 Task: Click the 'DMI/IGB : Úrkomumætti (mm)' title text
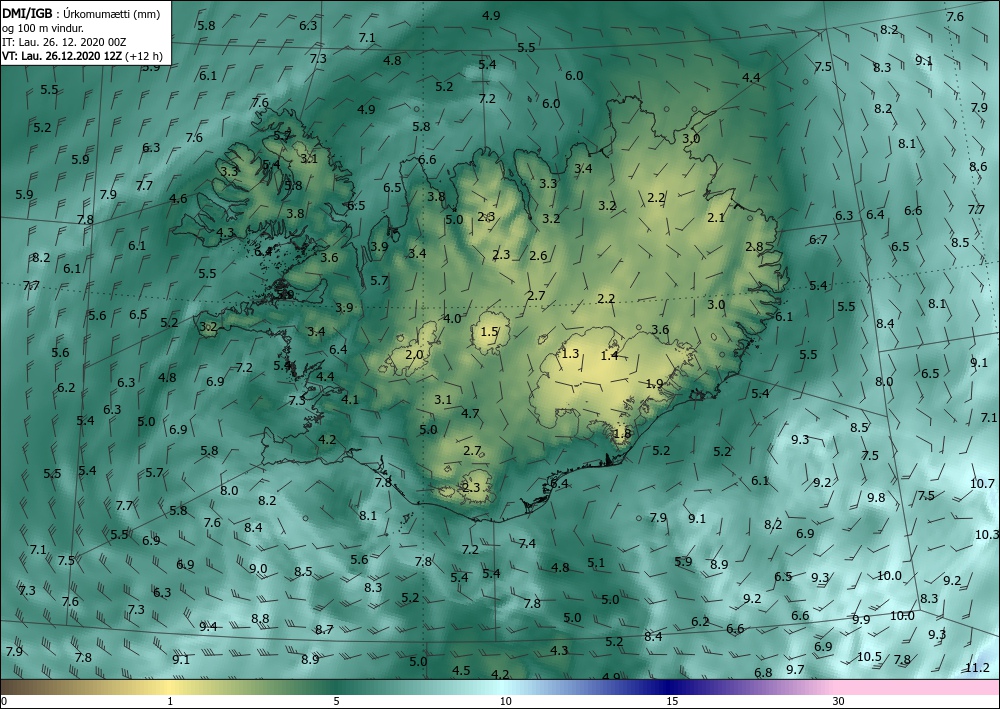tap(81, 13)
